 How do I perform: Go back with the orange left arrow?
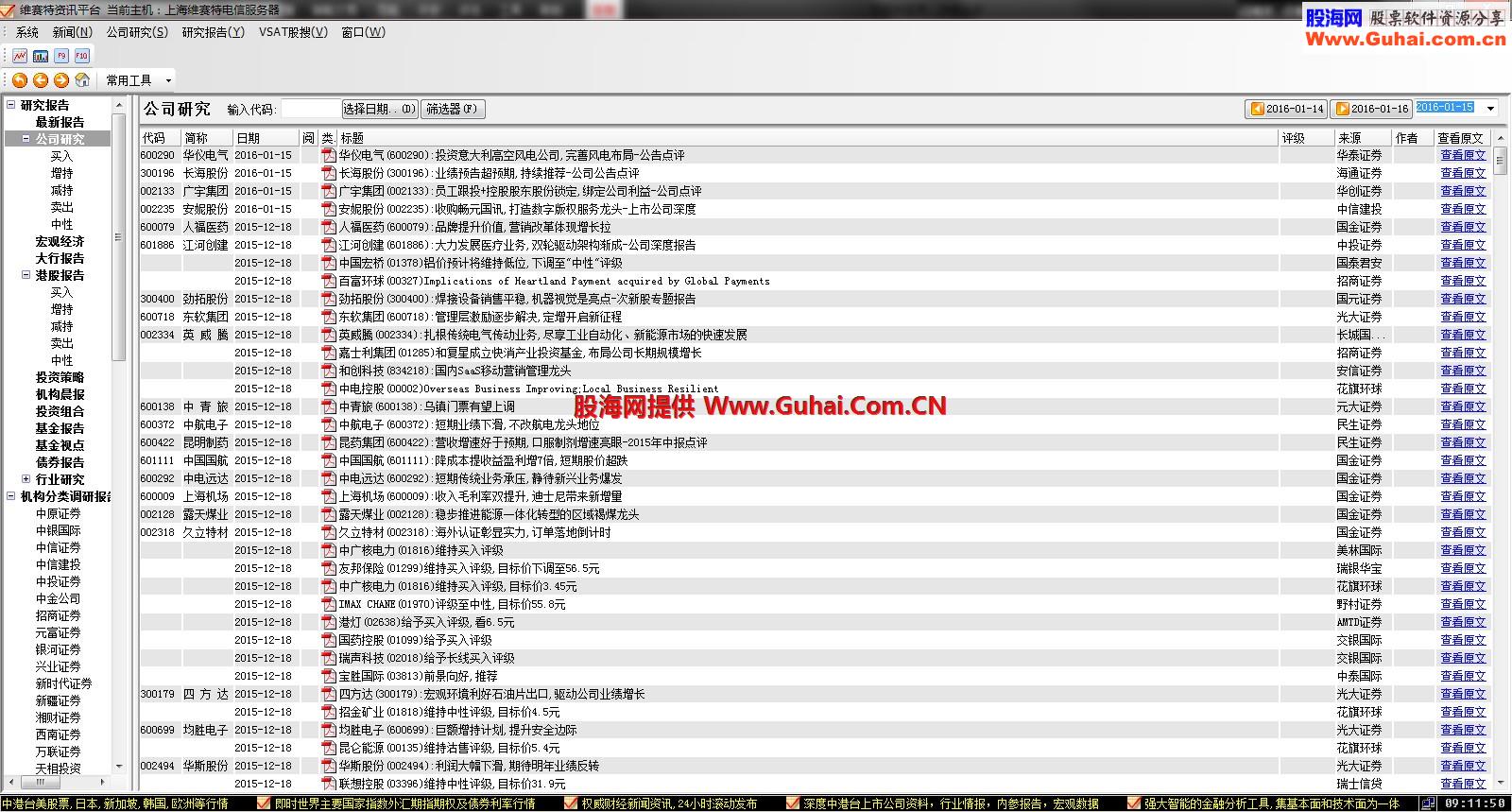click(x=41, y=80)
